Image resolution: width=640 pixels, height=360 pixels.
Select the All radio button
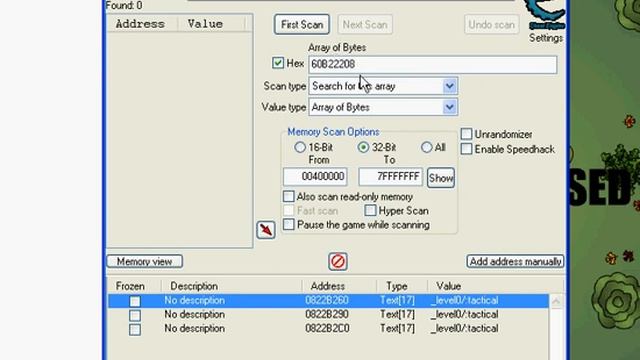point(426,147)
